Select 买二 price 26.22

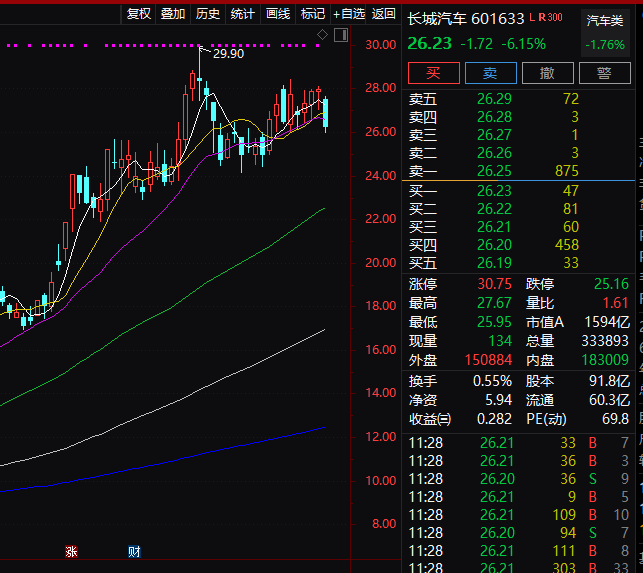pyautogui.click(x=494, y=209)
